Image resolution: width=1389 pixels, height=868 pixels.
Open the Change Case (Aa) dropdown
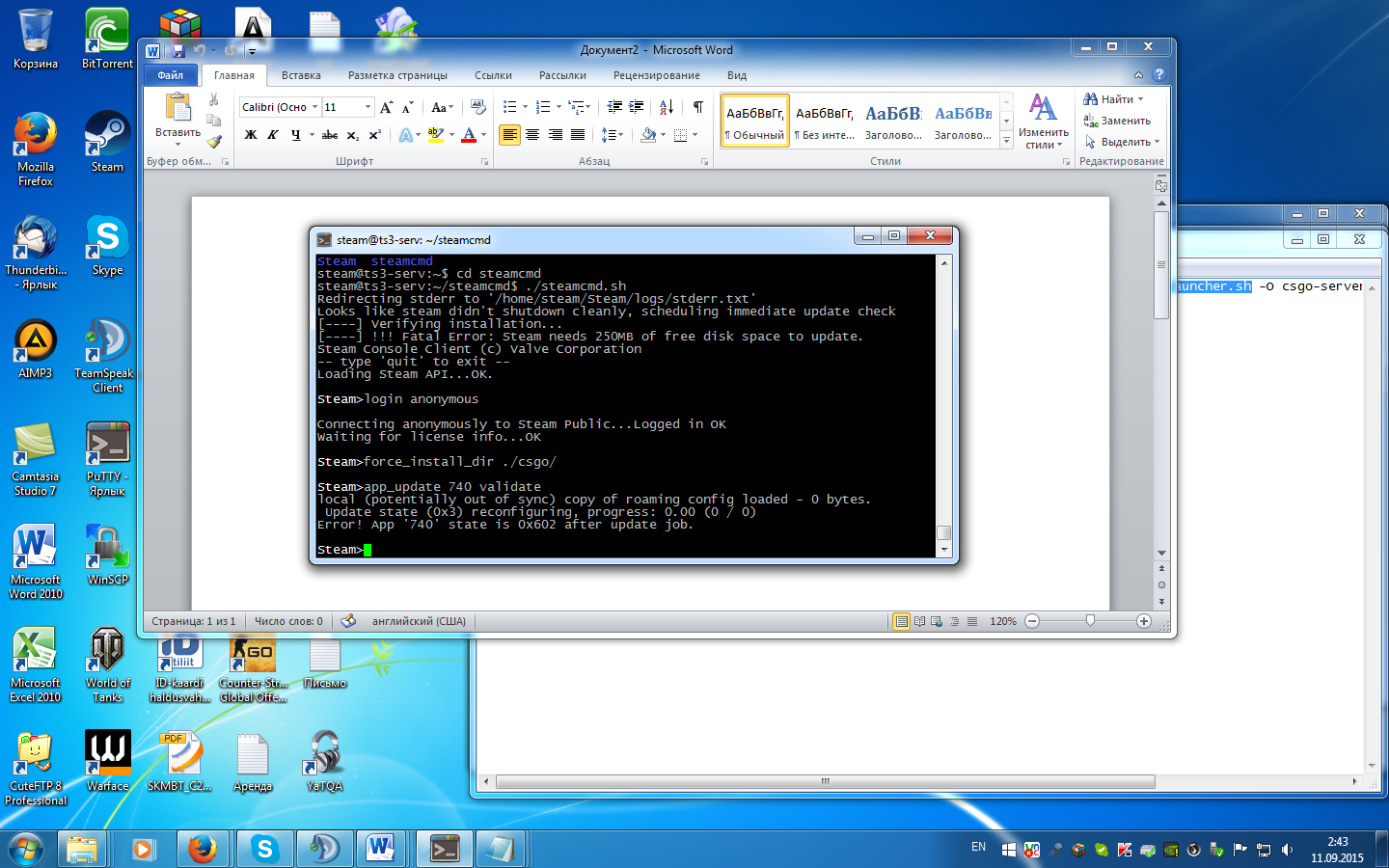(x=441, y=107)
